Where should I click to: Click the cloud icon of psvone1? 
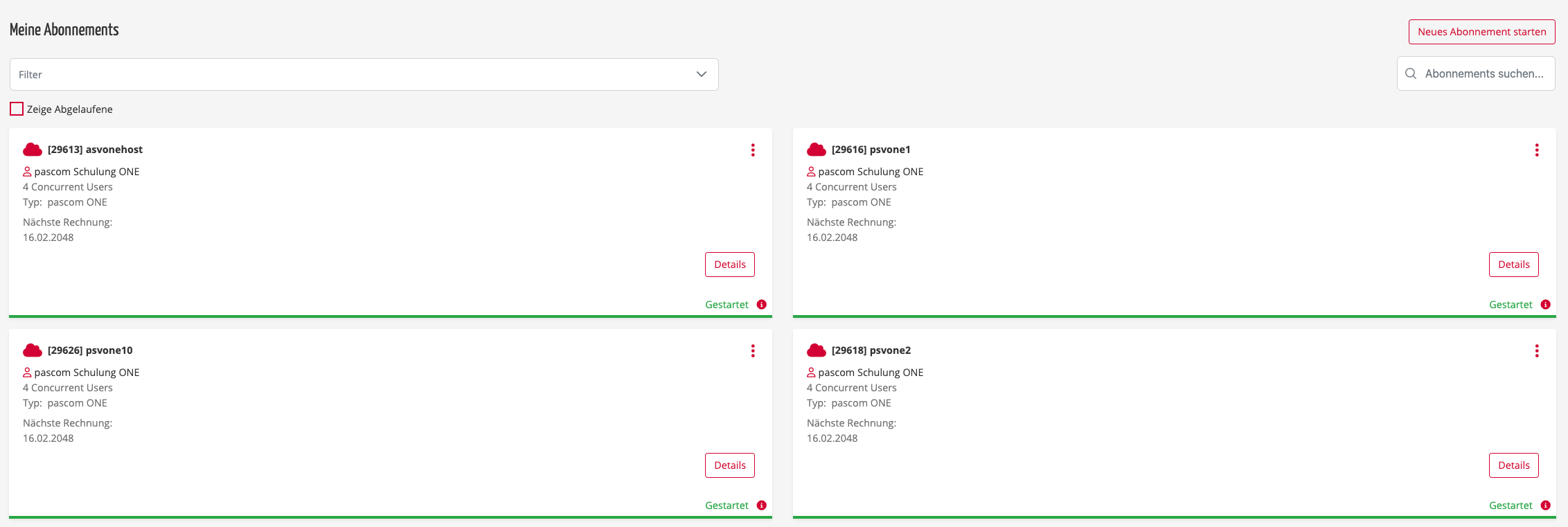[817, 150]
